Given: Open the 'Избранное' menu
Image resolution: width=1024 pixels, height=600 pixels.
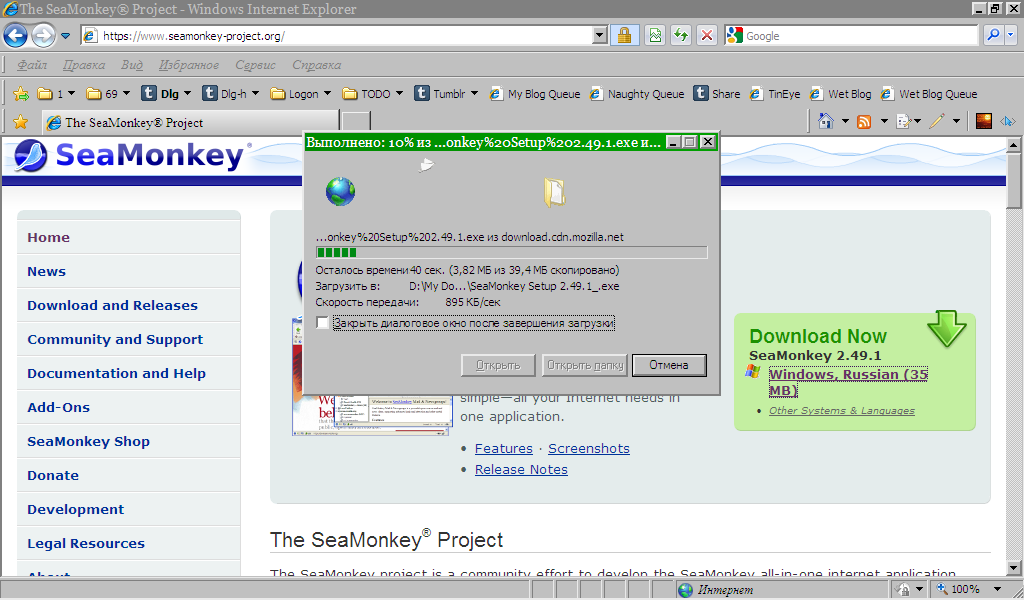Looking at the screenshot, I should coord(189,65).
